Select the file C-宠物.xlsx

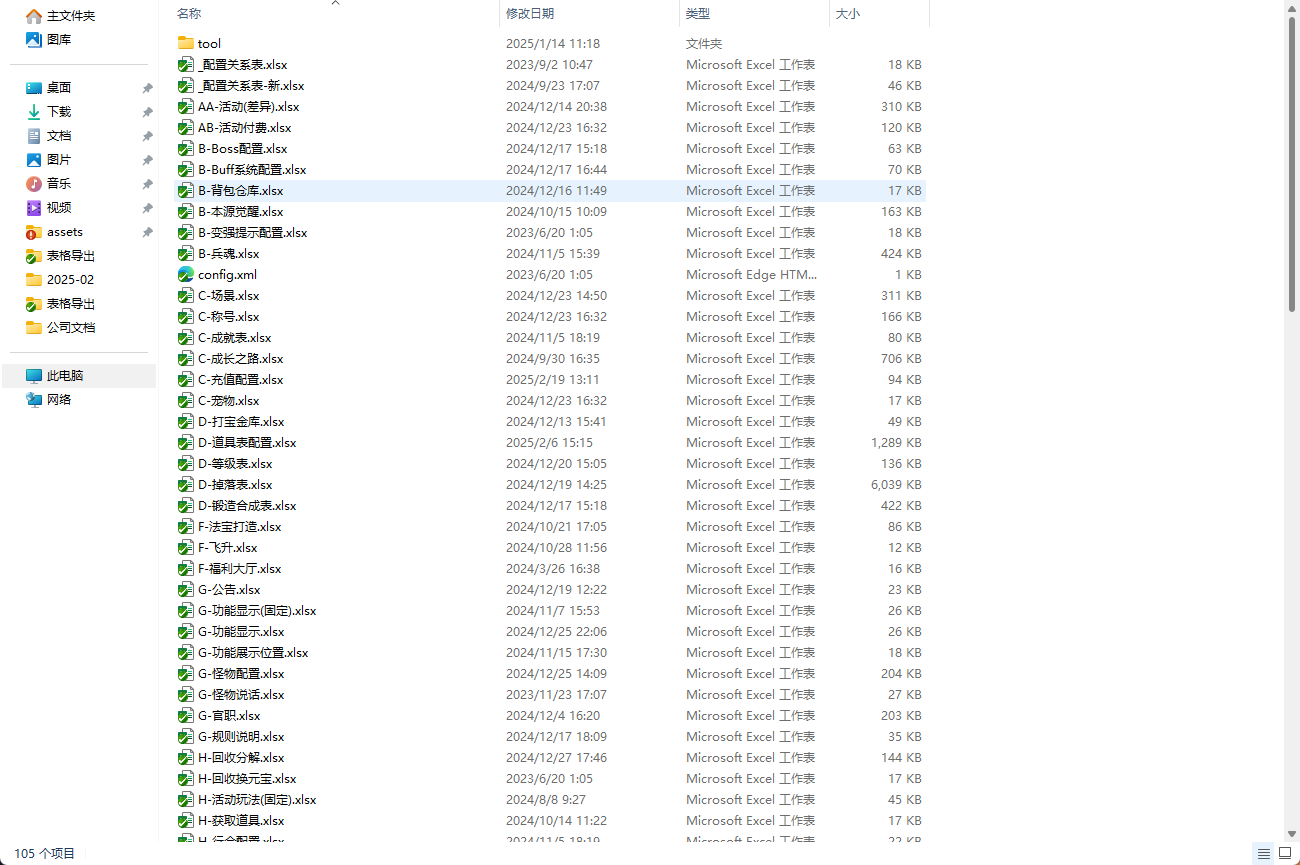[228, 400]
